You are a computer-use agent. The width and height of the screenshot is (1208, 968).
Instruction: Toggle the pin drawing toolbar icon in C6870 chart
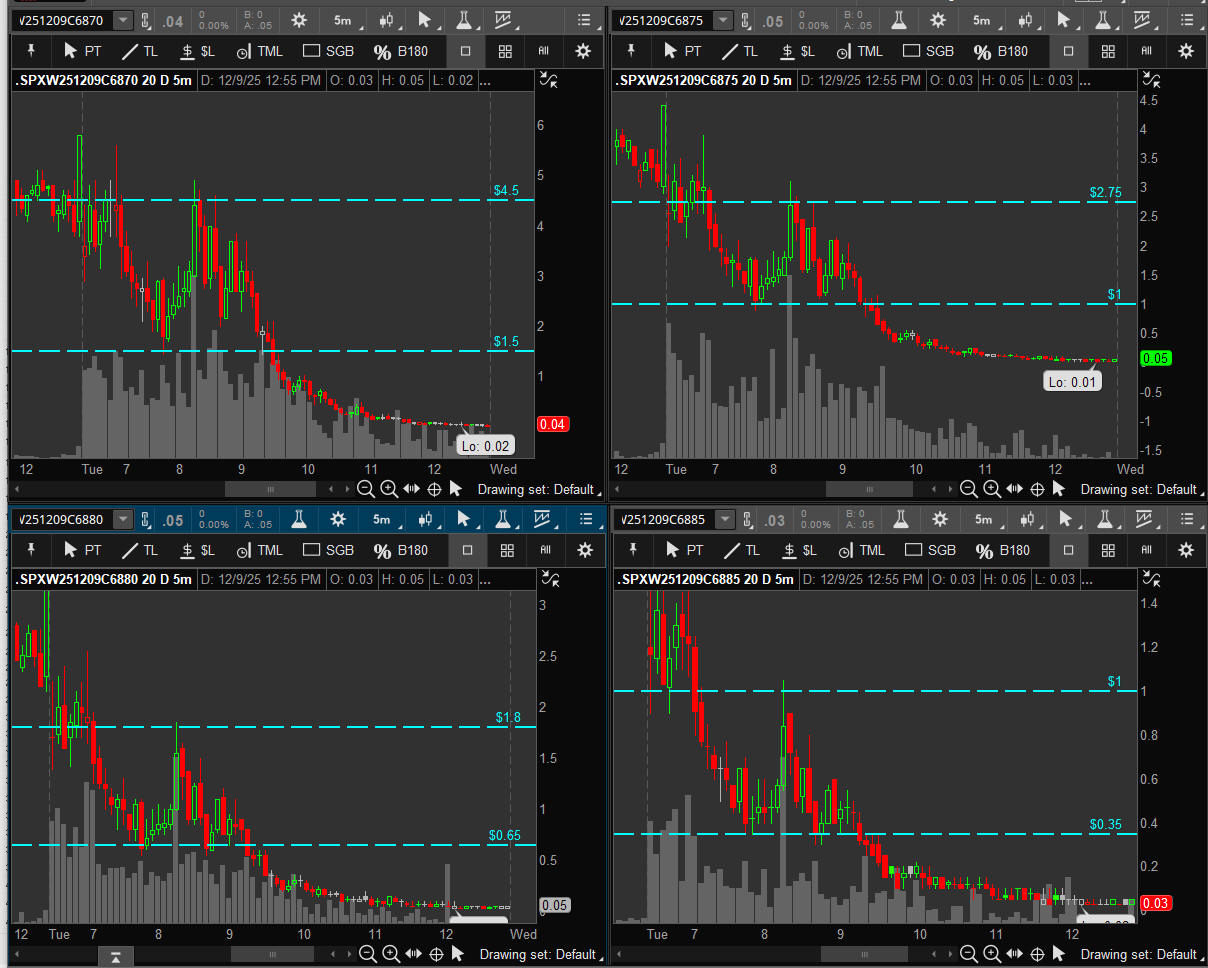[31, 51]
